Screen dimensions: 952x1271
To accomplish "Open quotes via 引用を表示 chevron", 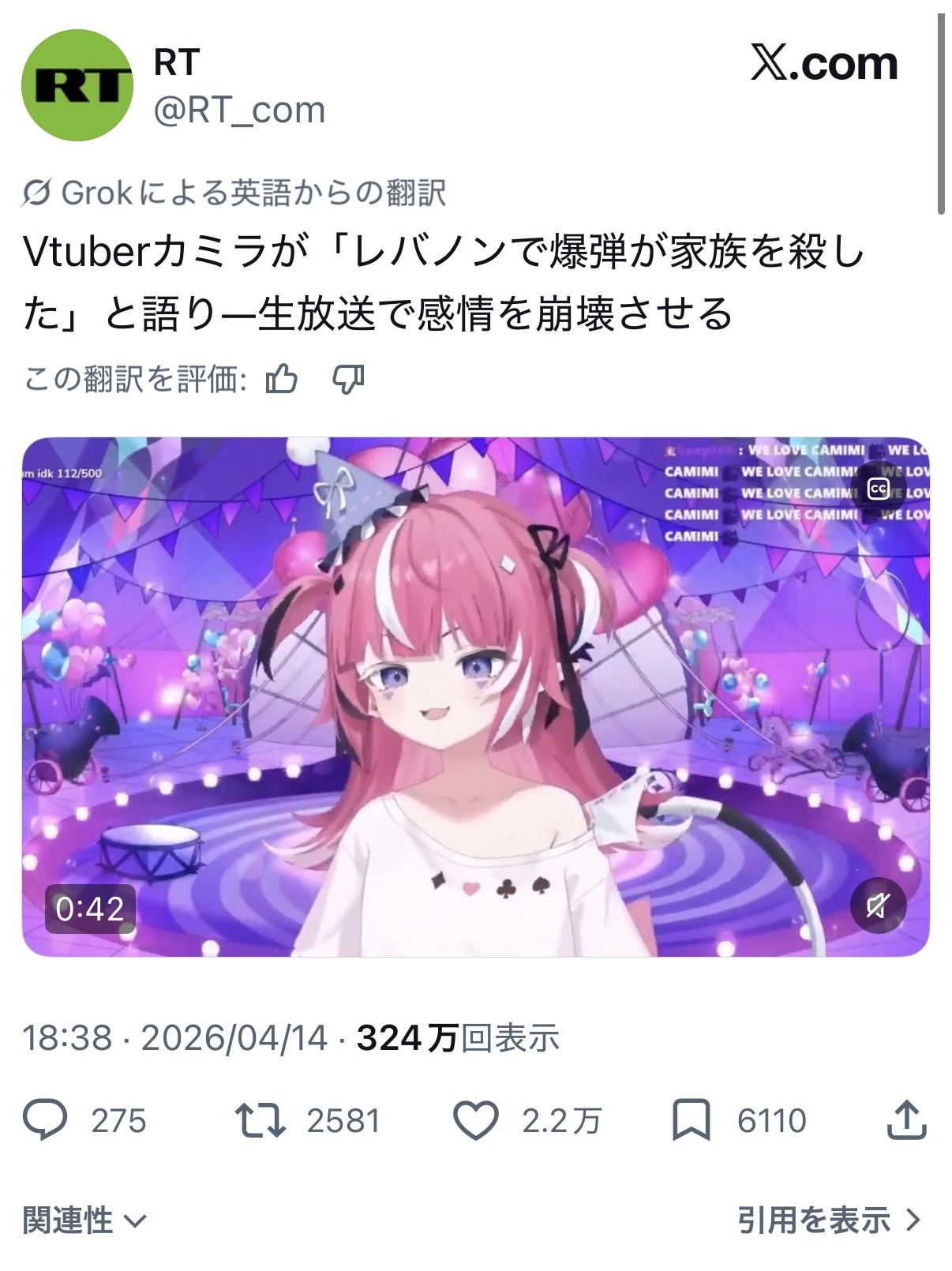I will tap(830, 1220).
